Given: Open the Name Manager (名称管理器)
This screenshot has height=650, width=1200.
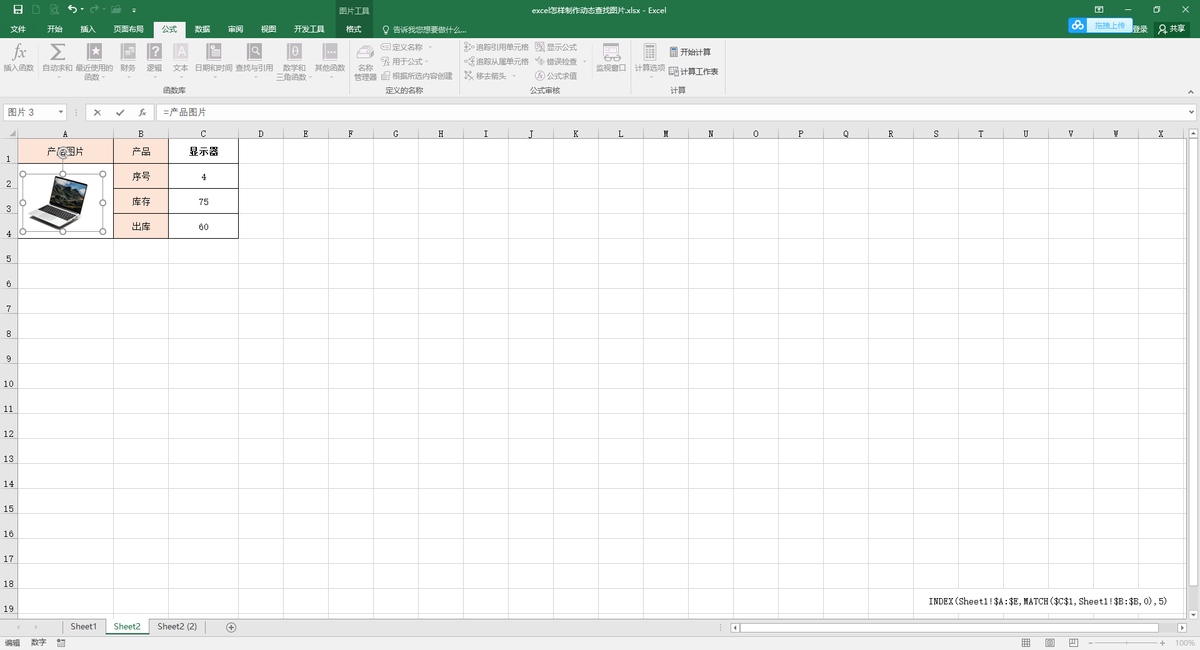Looking at the screenshot, I should click(365, 62).
